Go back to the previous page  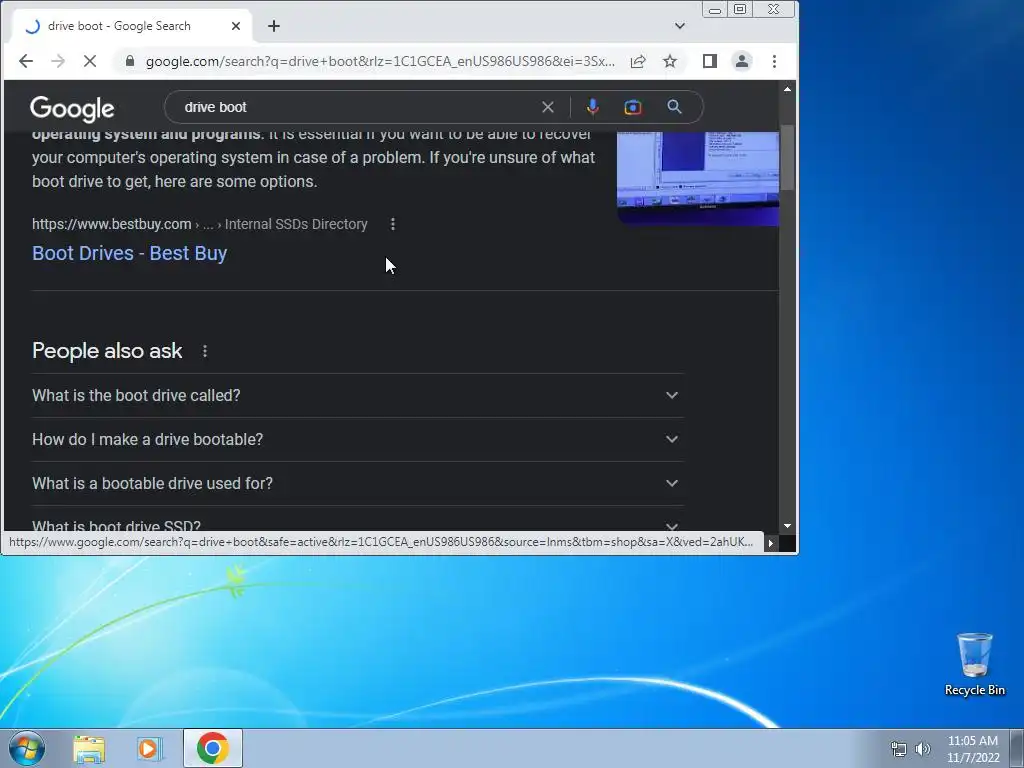pos(25,61)
